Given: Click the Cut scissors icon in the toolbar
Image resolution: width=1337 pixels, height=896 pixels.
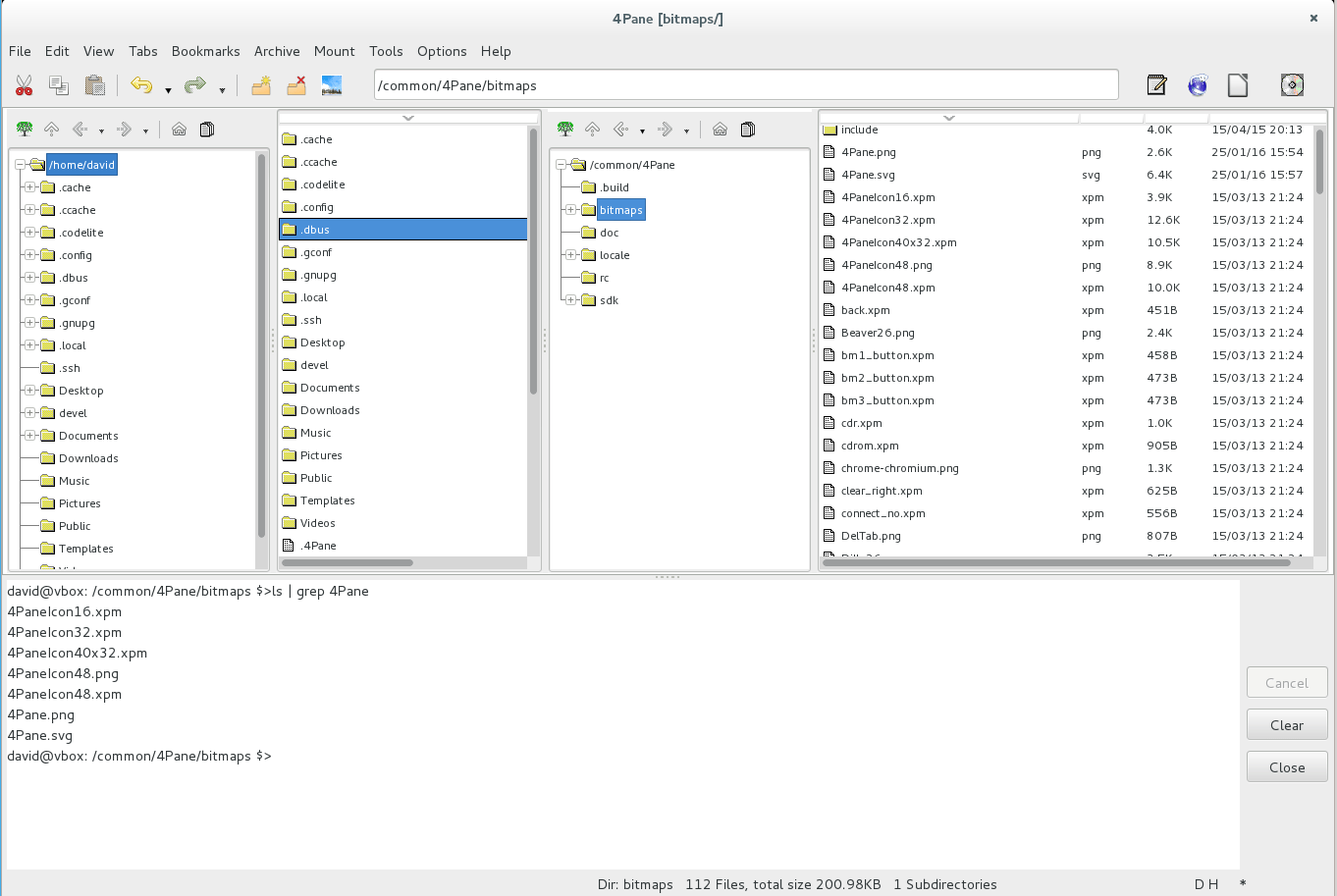Looking at the screenshot, I should coord(25,85).
